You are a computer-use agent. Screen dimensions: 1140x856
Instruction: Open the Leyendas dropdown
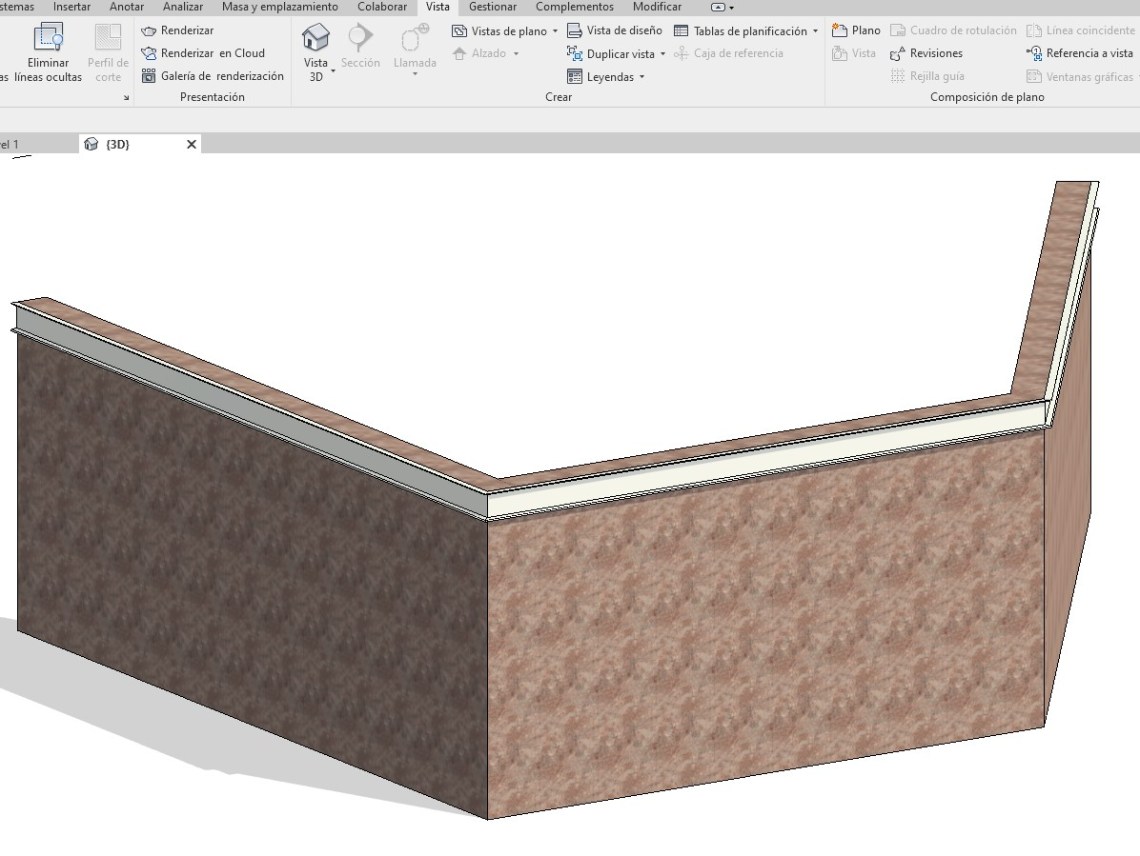[642, 77]
